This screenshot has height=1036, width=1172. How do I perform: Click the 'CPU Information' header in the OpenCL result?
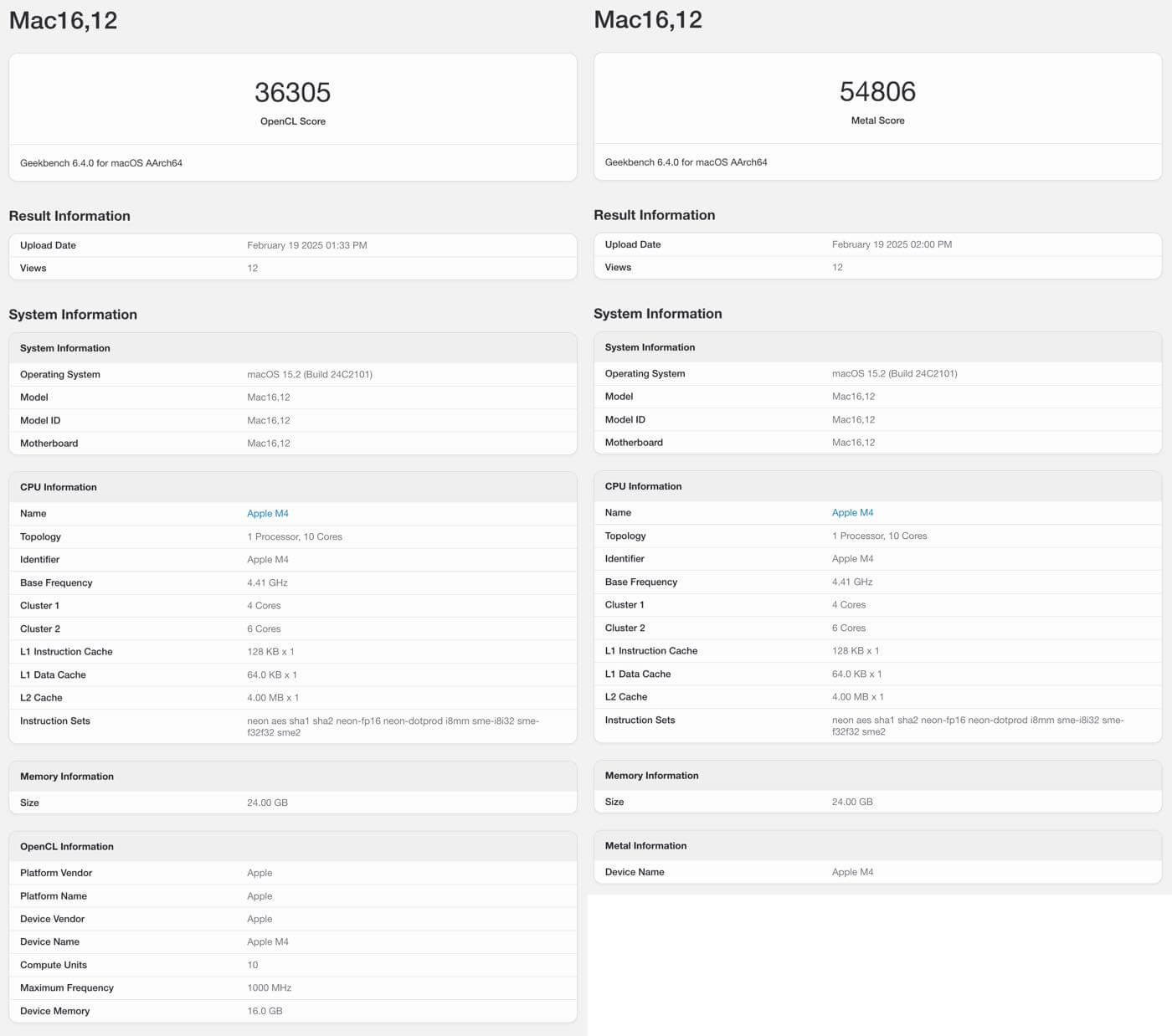pyautogui.click(x=59, y=487)
